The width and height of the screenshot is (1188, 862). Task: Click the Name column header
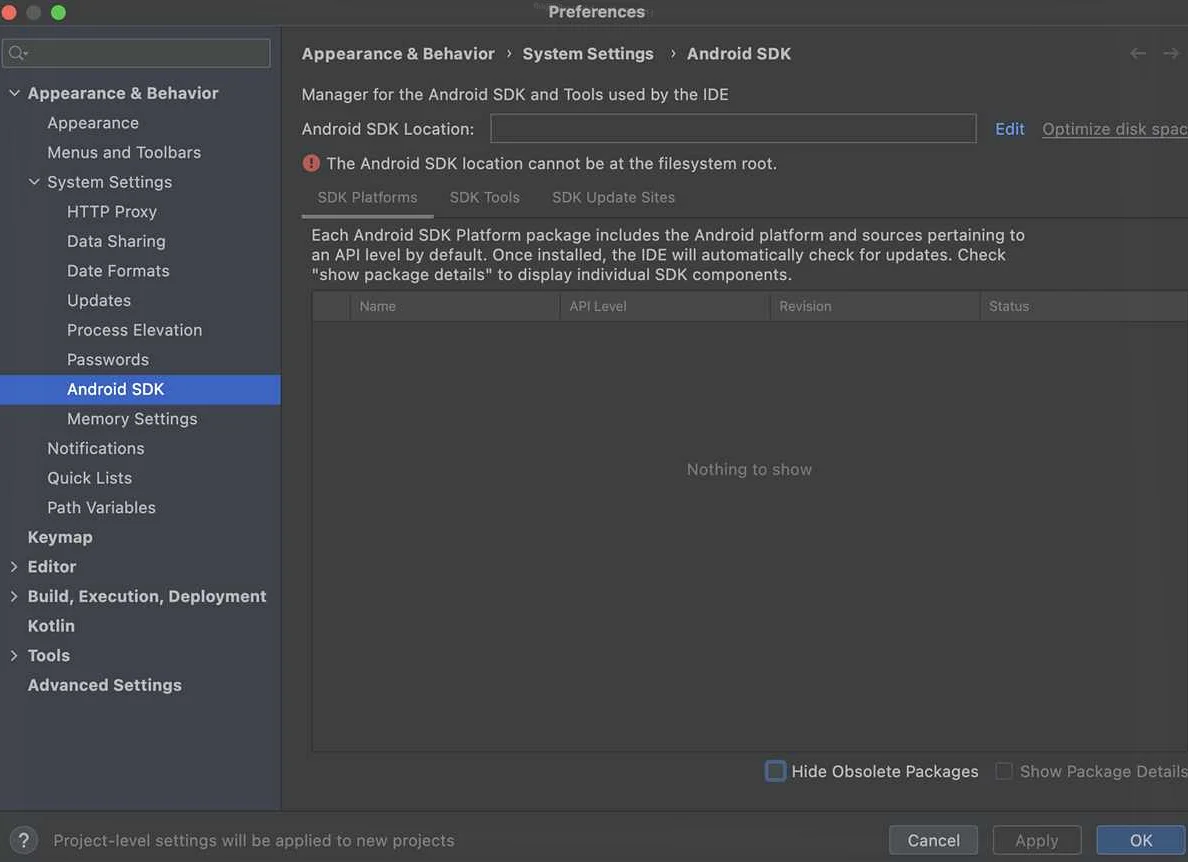pyautogui.click(x=455, y=306)
